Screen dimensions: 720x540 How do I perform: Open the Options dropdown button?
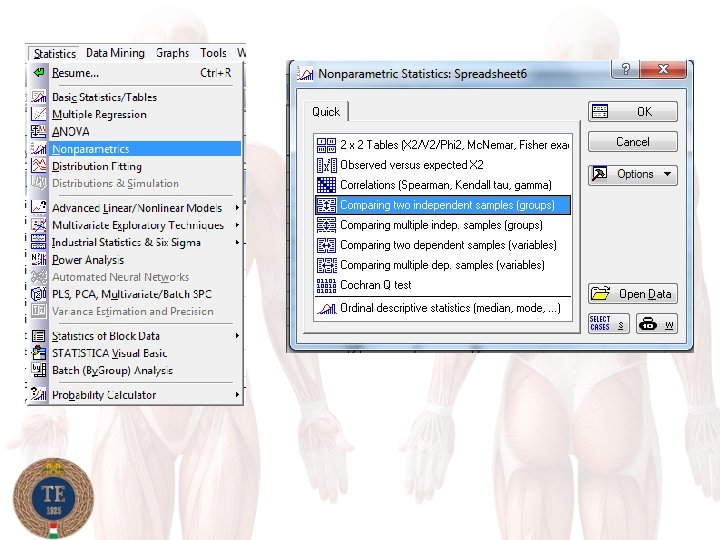tap(632, 174)
